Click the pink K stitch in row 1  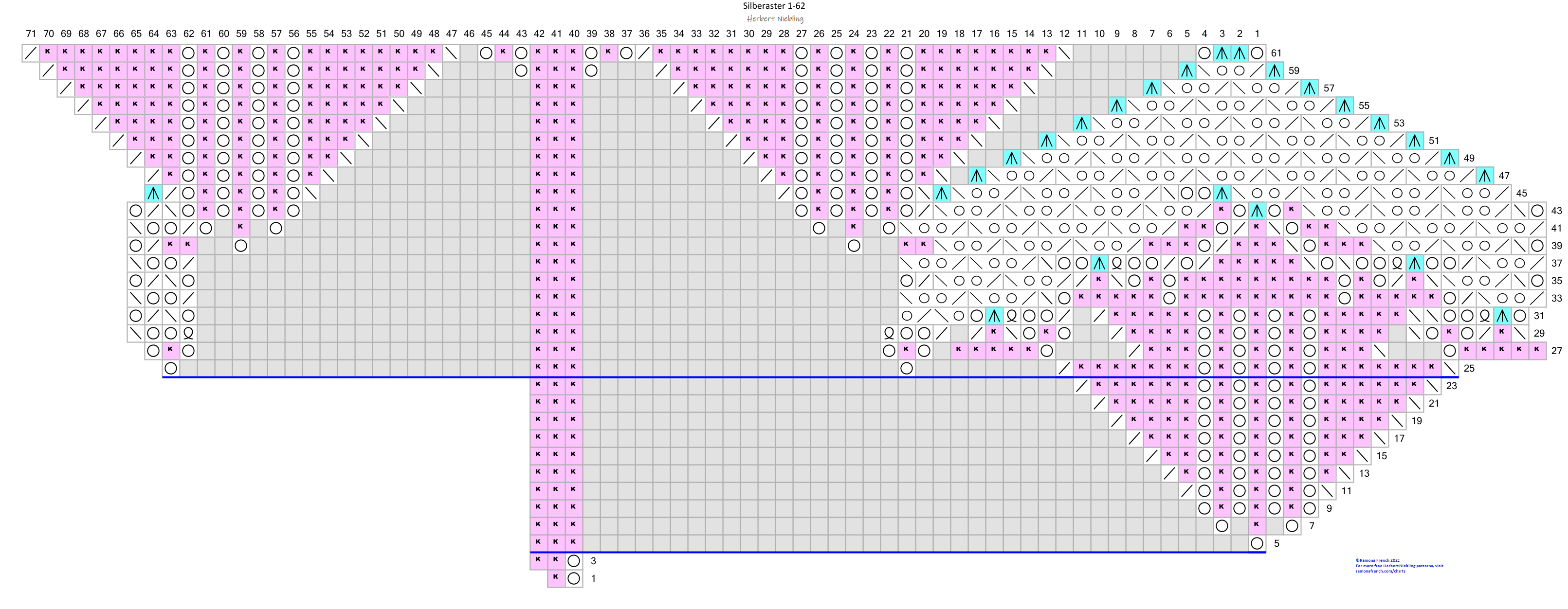pyautogui.click(x=556, y=578)
